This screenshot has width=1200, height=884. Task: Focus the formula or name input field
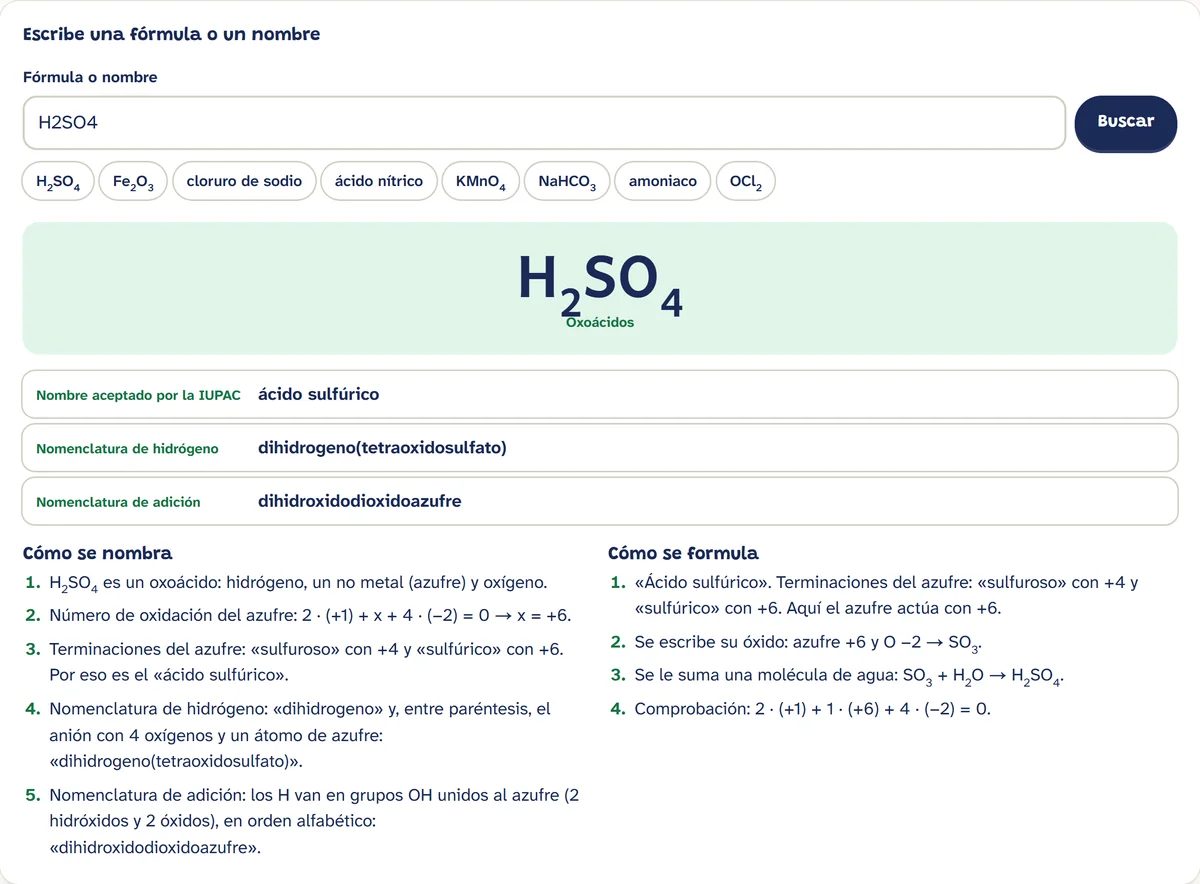544,122
